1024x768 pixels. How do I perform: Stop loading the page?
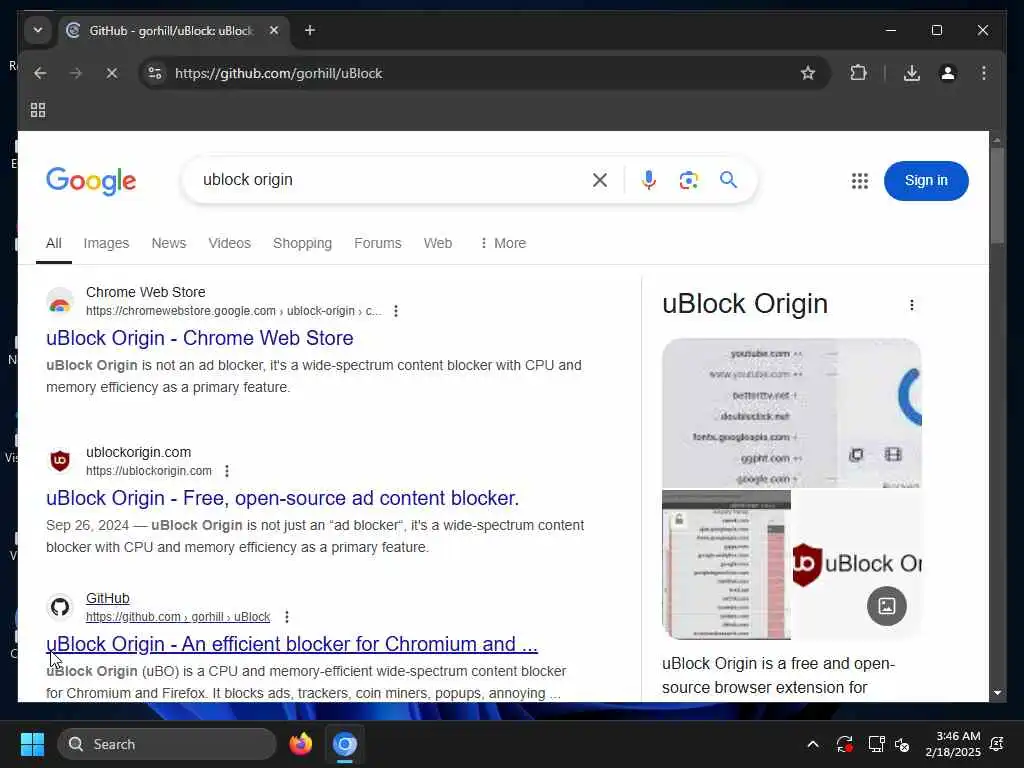112,73
